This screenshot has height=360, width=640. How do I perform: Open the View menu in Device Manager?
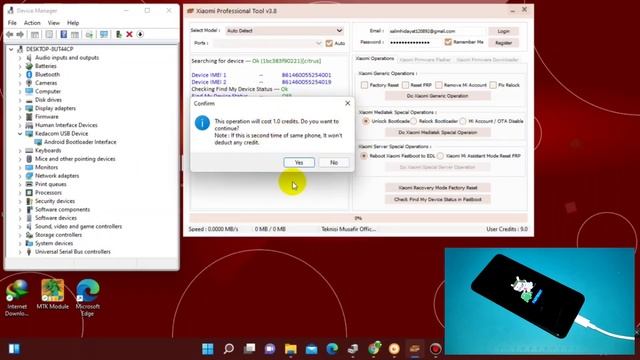[x=53, y=23]
